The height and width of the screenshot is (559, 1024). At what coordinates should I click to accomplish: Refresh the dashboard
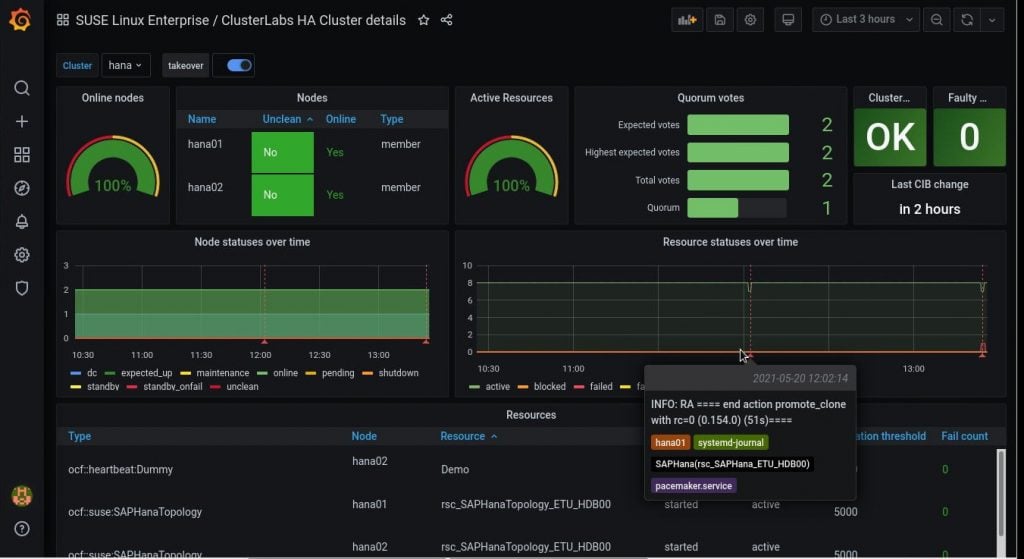click(x=967, y=20)
